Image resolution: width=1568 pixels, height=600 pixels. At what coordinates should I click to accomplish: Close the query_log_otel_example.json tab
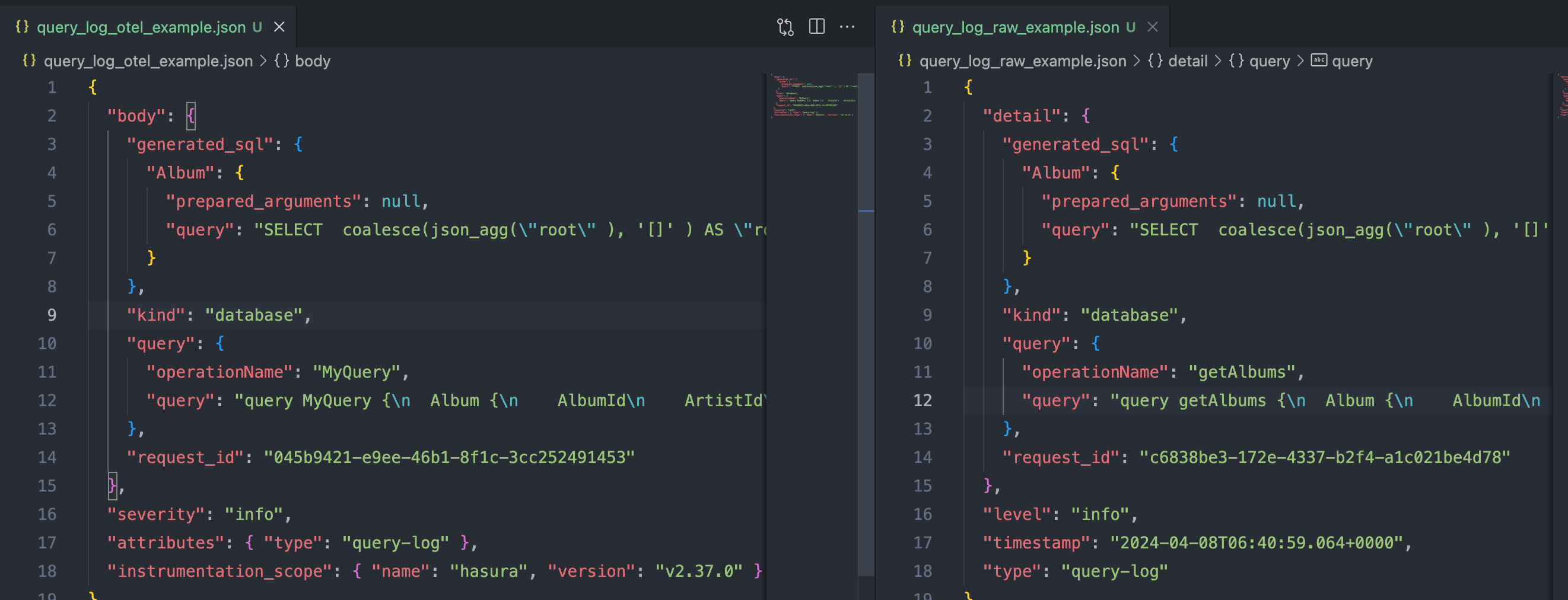click(x=279, y=27)
